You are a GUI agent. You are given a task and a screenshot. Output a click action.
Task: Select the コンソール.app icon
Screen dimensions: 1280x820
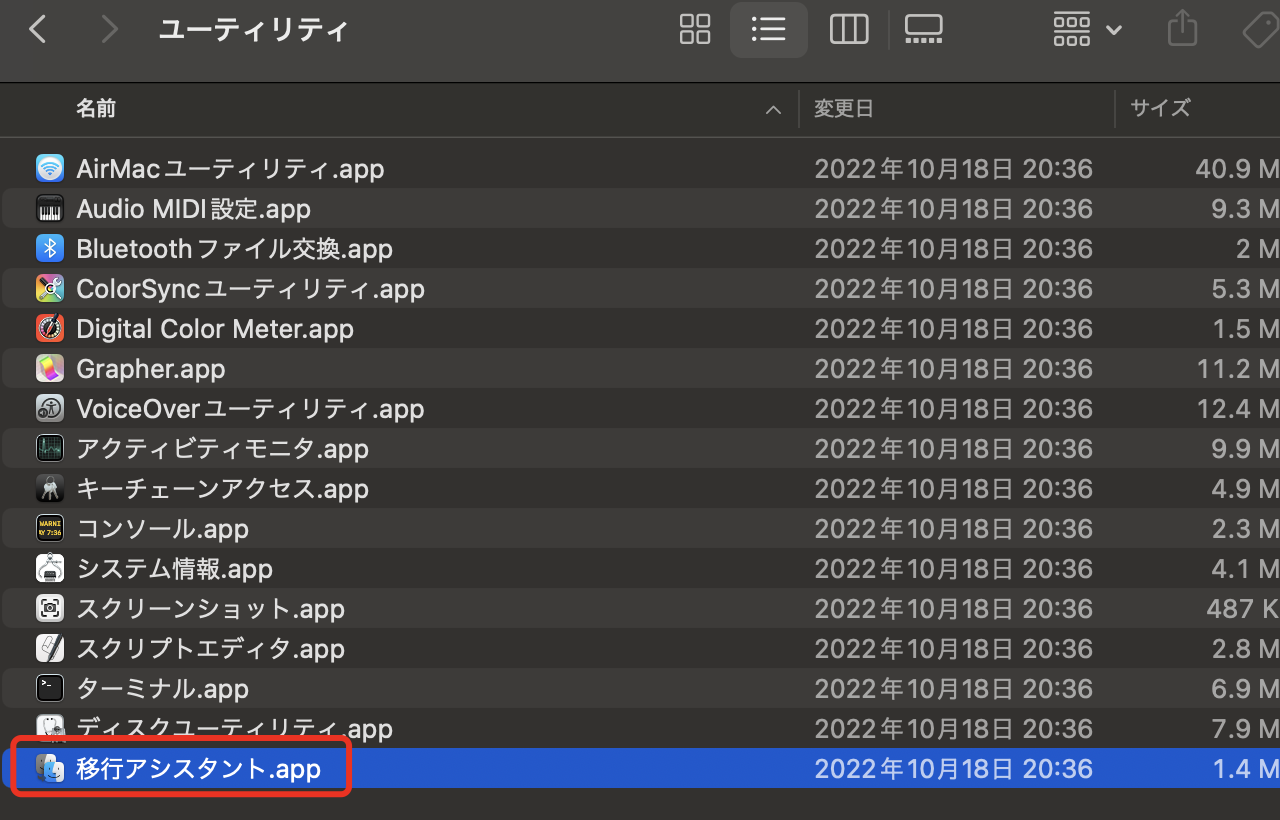pyautogui.click(x=50, y=528)
